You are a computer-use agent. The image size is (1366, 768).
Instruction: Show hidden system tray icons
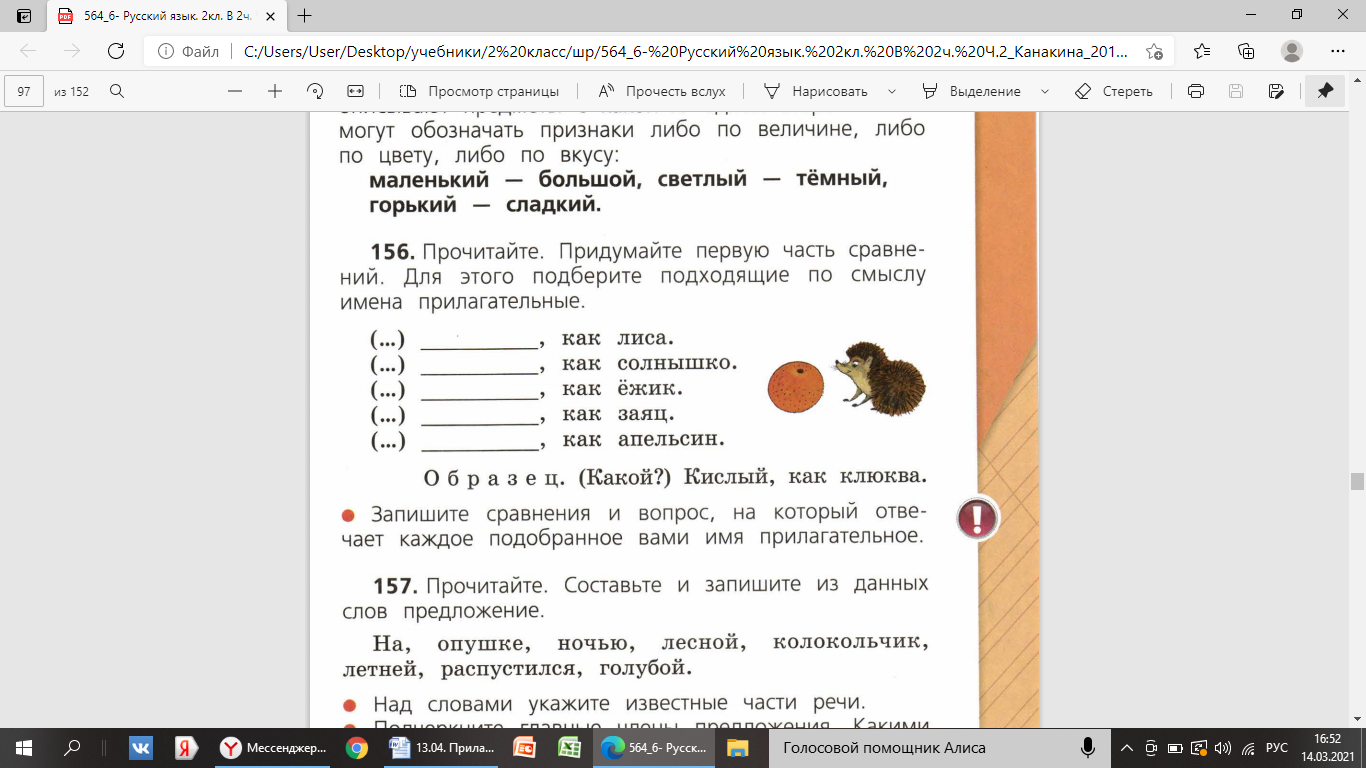[1128, 747]
